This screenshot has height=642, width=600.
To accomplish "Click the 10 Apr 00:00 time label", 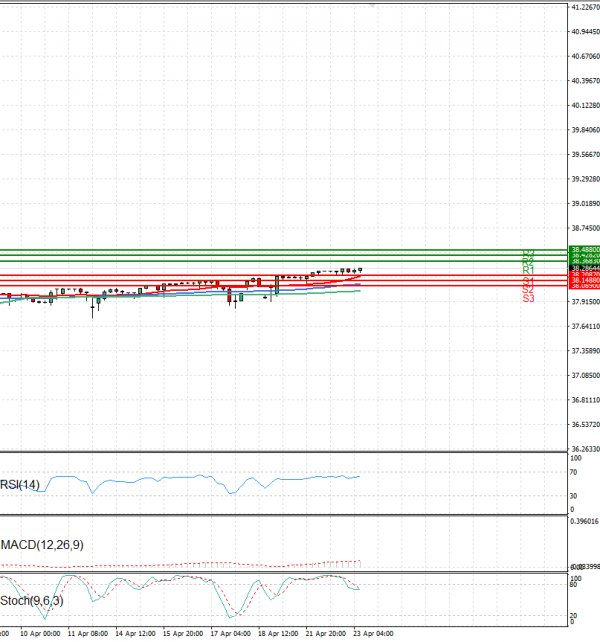I will (40, 634).
